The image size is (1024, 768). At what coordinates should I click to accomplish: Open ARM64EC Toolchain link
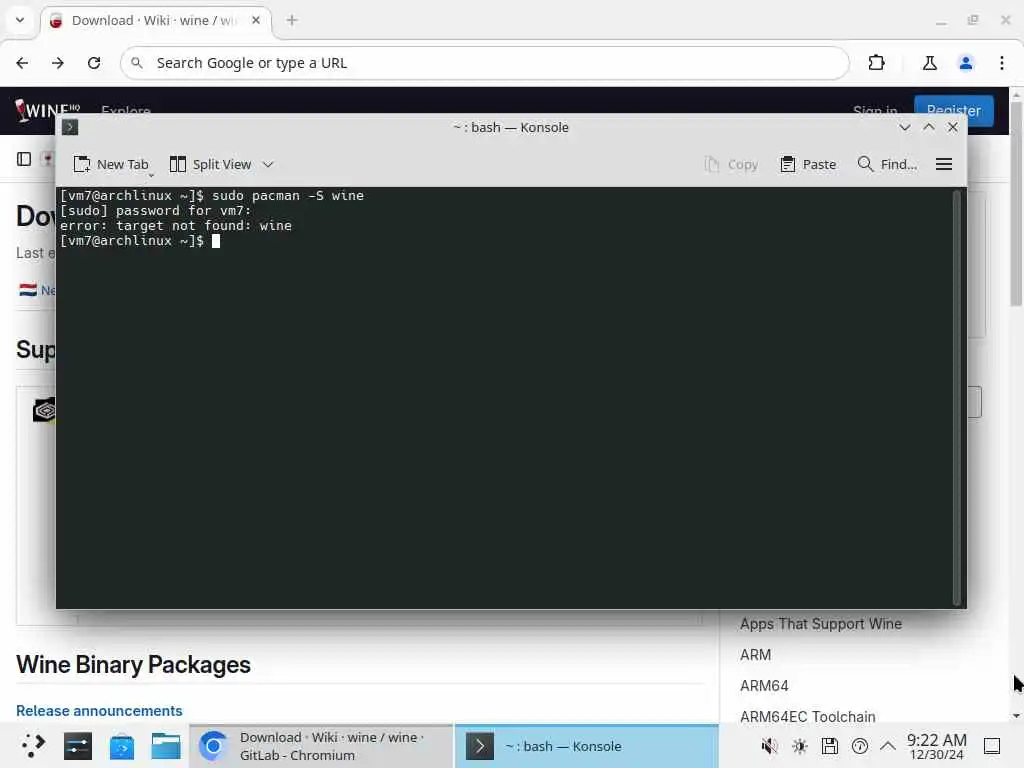click(808, 716)
